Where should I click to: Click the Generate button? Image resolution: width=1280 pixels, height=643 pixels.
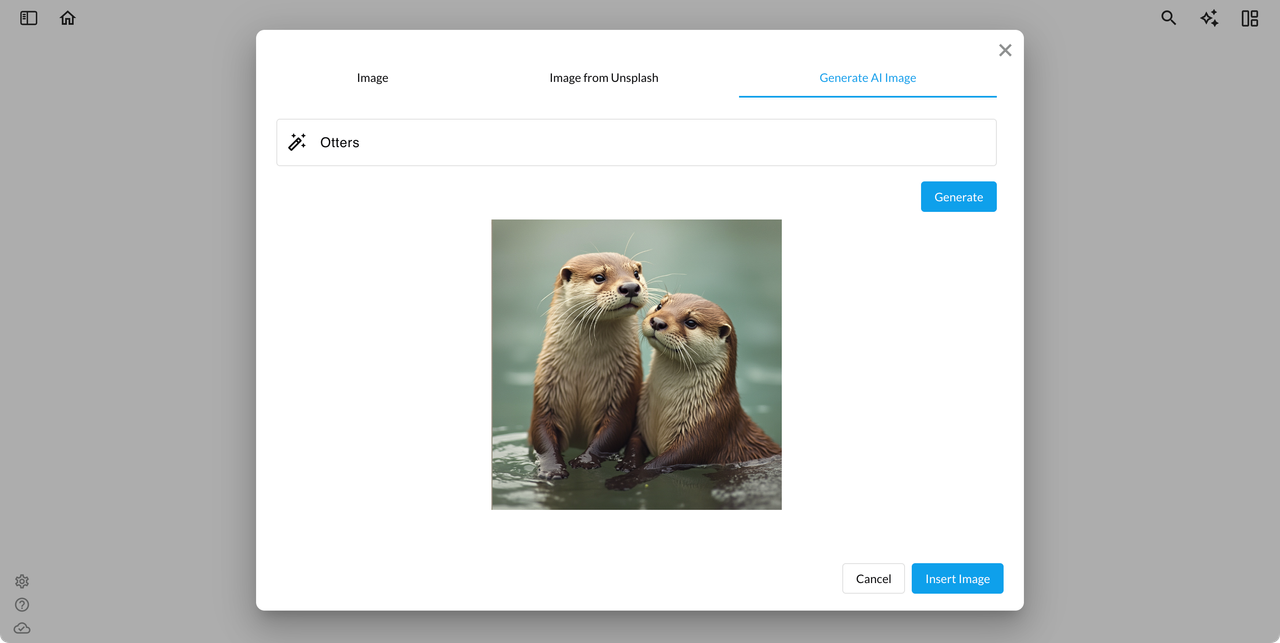958,197
